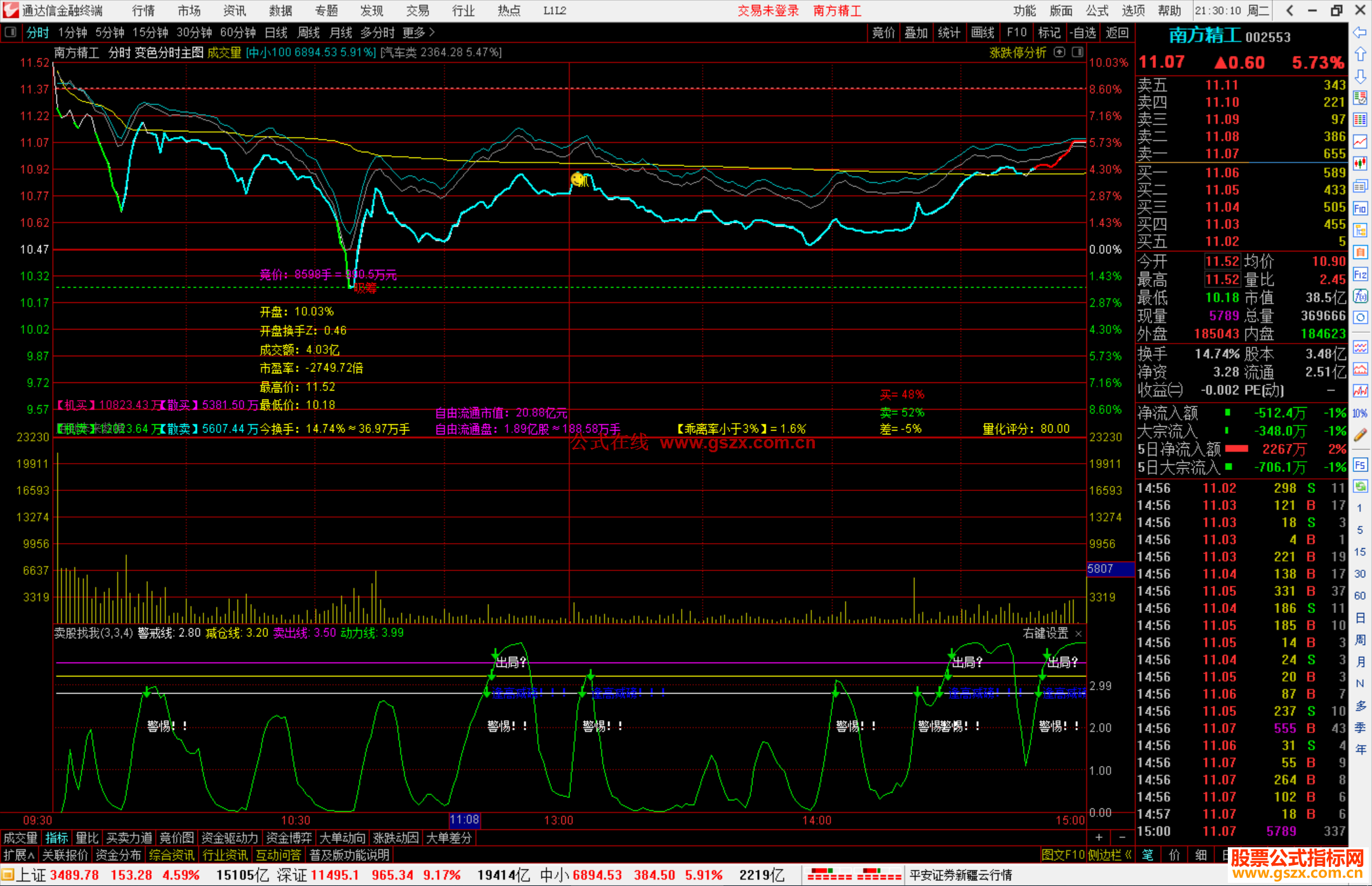The width and height of the screenshot is (1372, 886).
Task: Open the orange document sidebar icon
Action: 1360,252
